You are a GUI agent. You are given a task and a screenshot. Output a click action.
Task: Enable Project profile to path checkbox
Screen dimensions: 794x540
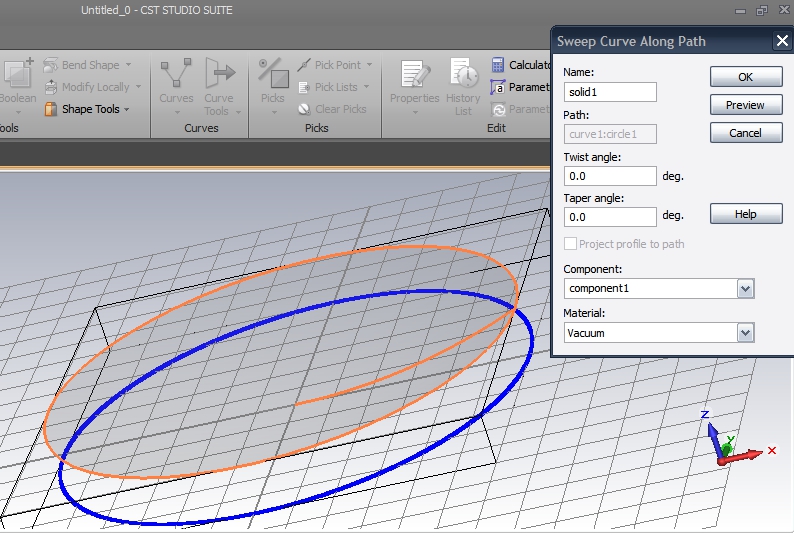tap(571, 244)
